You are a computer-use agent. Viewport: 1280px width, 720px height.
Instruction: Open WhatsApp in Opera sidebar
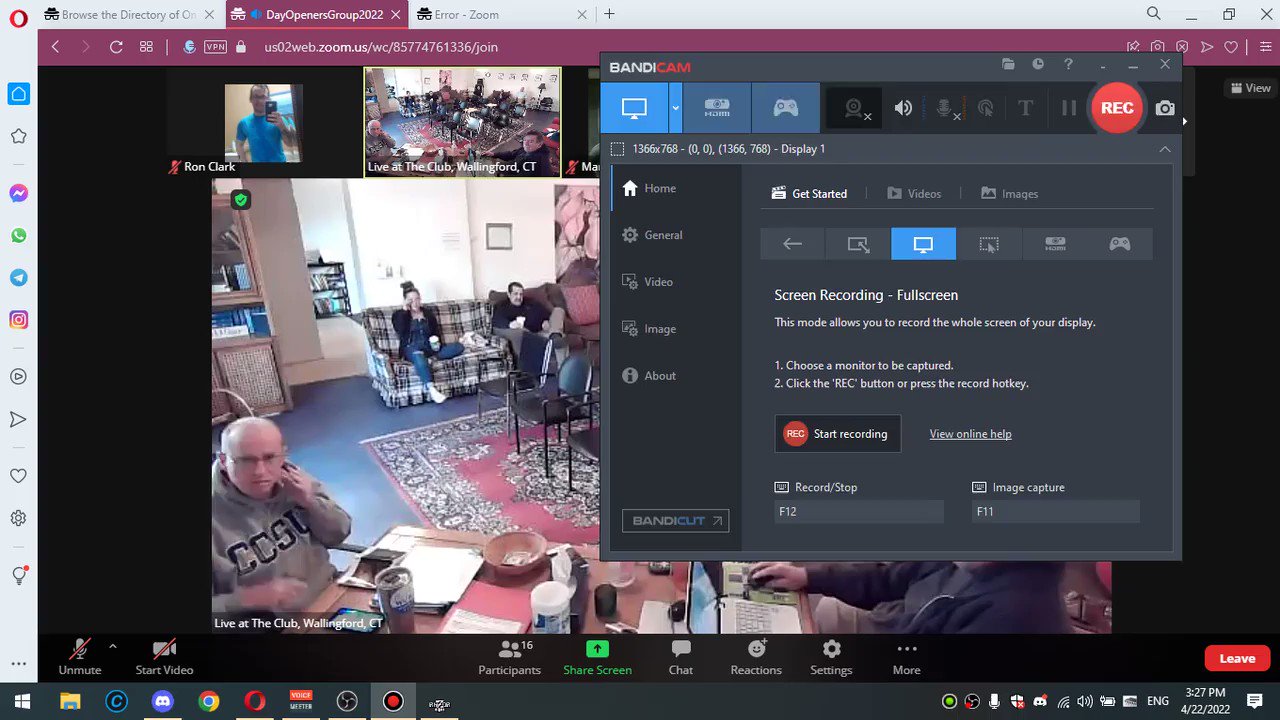tap(18, 236)
